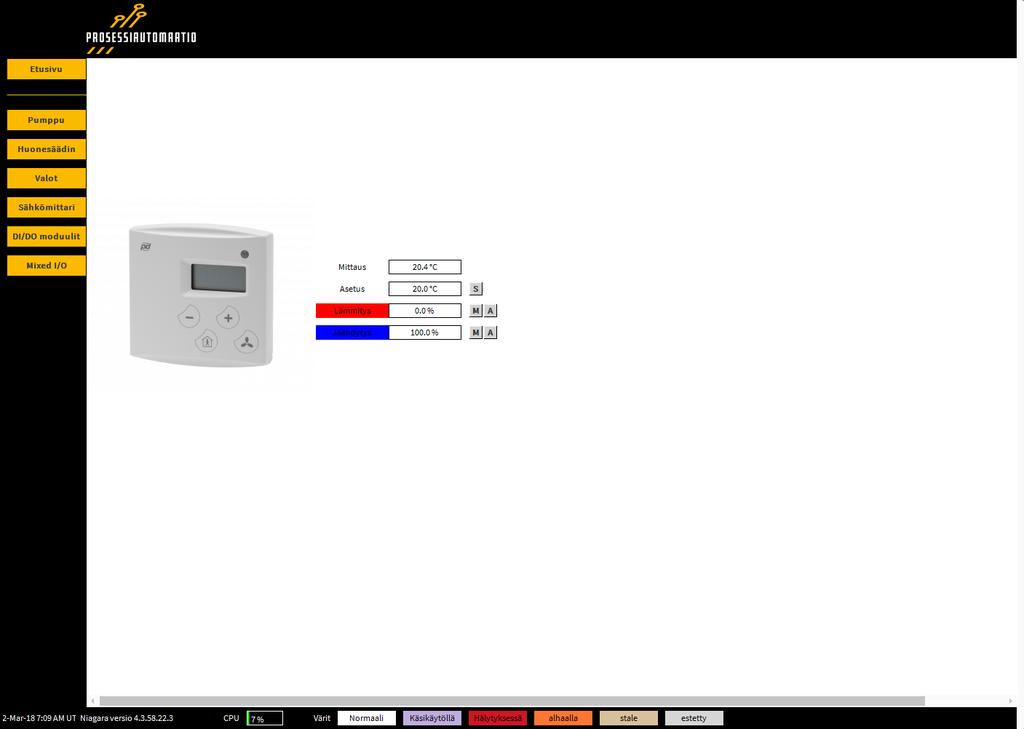
Task: Click the house icon on the thermostat
Action: pyautogui.click(x=207, y=341)
